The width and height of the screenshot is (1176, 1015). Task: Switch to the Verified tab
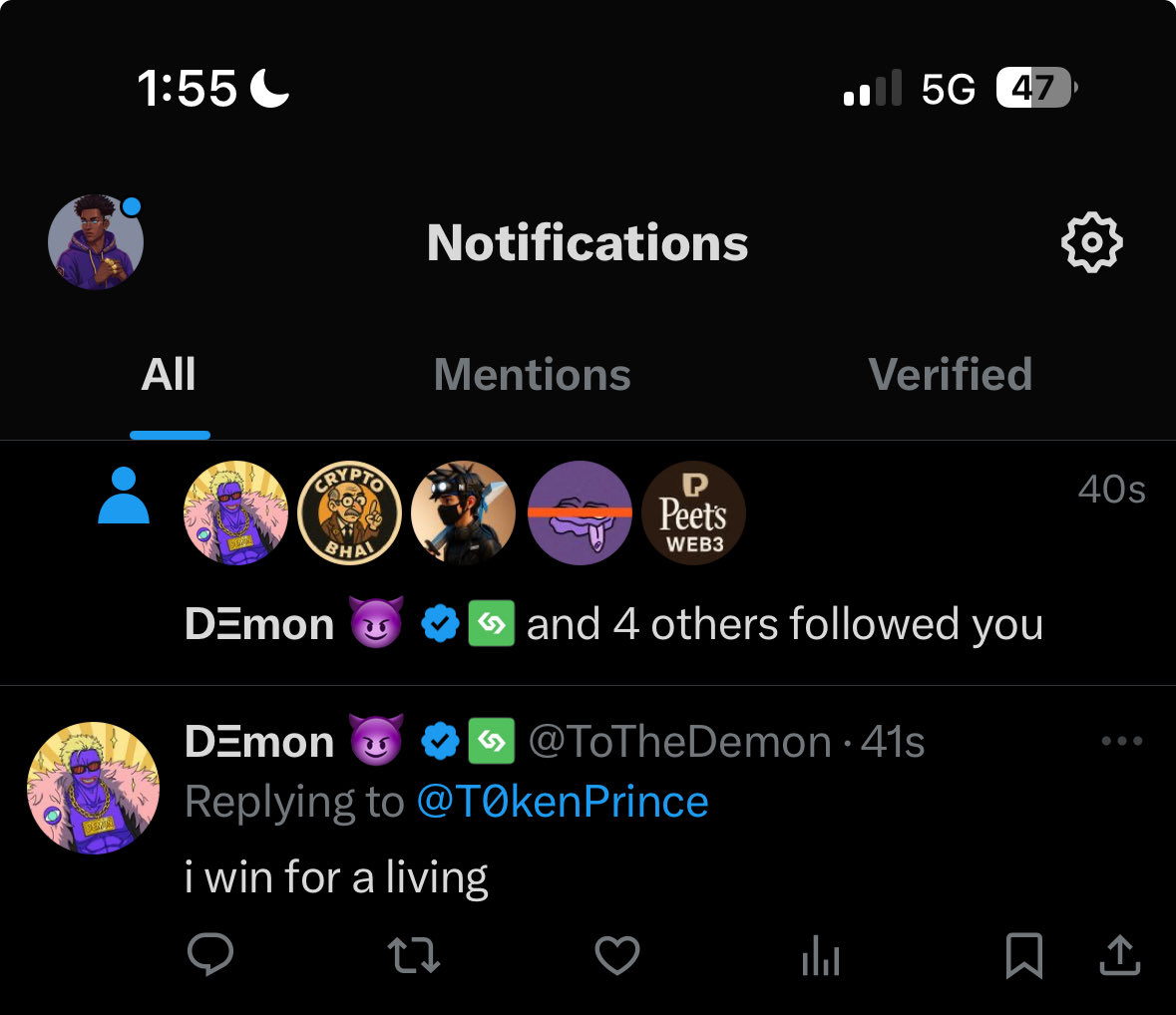[x=951, y=375]
